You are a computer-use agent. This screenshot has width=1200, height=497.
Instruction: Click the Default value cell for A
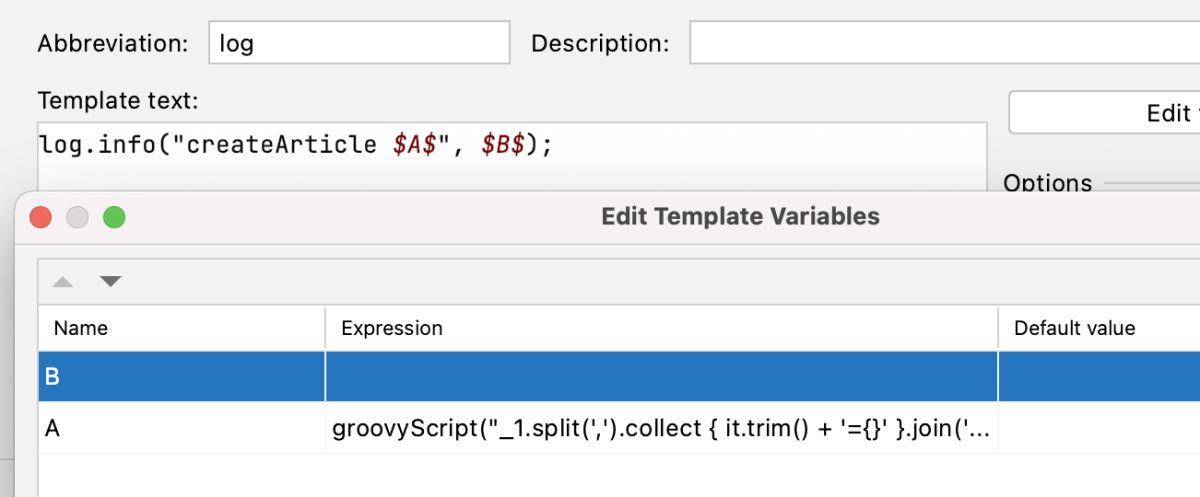coord(1100,429)
